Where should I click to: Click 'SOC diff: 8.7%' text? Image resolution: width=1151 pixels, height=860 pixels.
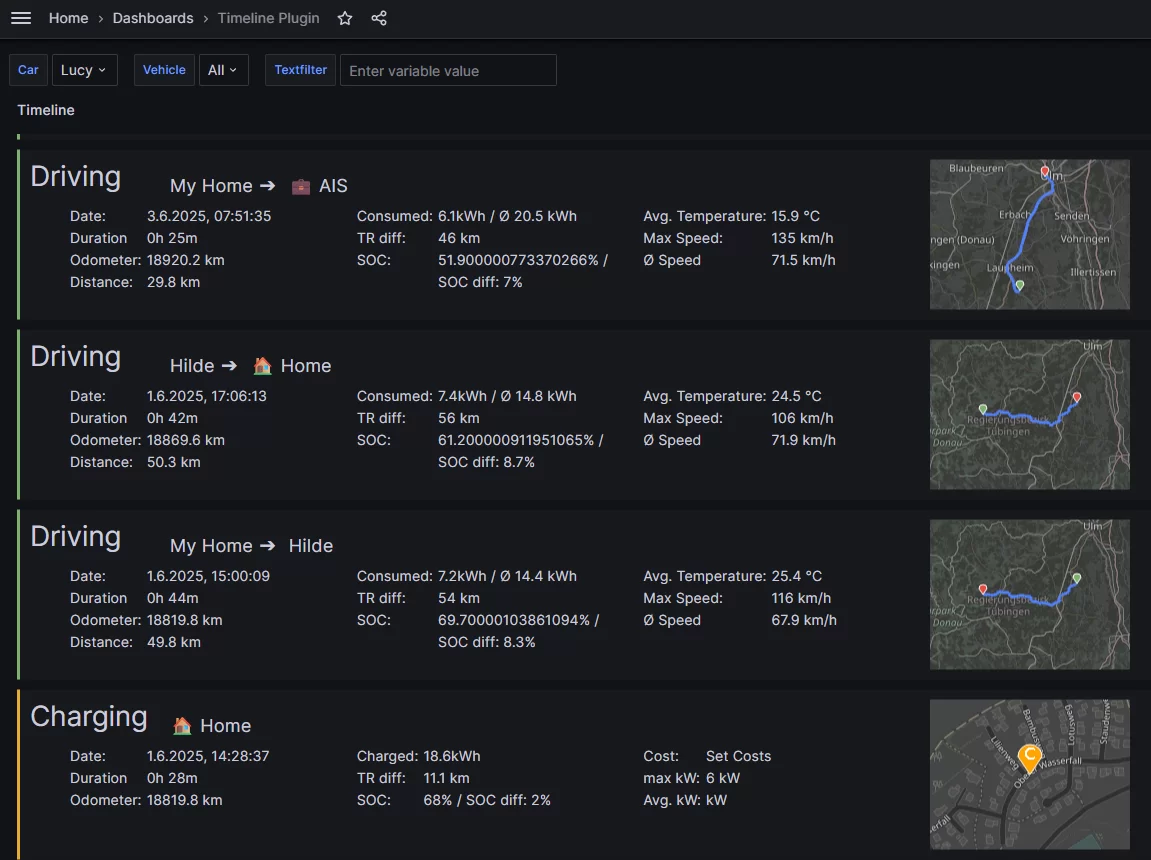(486, 462)
